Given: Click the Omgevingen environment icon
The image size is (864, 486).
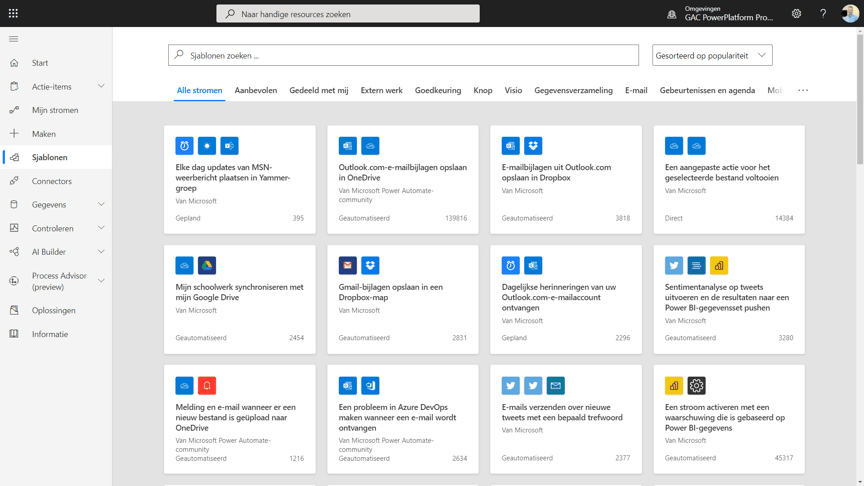Looking at the screenshot, I should [x=672, y=14].
